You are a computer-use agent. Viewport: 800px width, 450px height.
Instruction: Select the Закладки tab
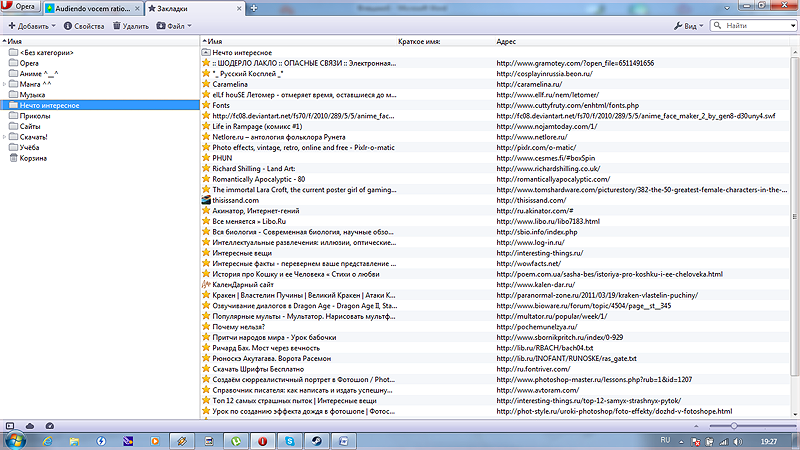click(194, 8)
